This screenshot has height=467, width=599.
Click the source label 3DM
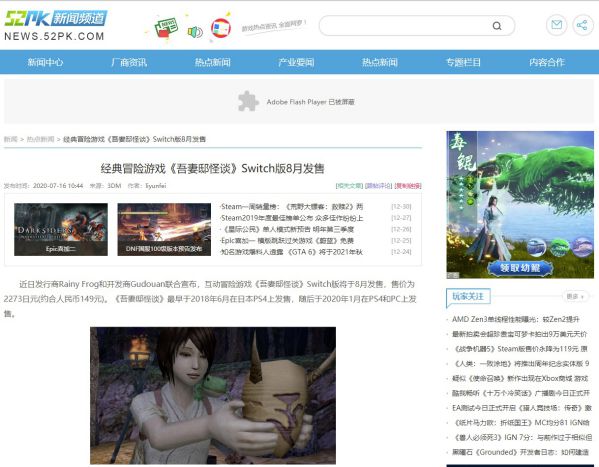pyautogui.click(x=114, y=186)
